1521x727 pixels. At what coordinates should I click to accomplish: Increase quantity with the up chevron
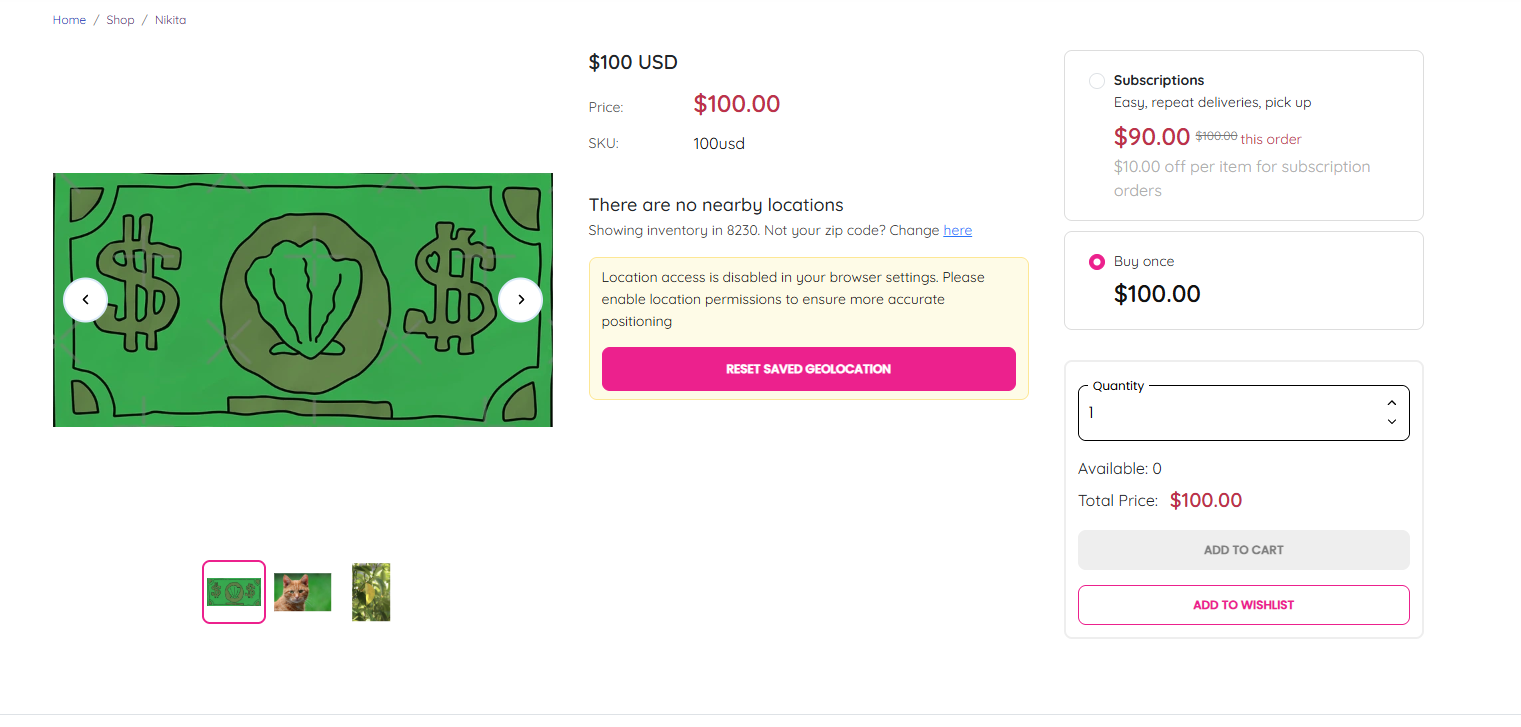click(1391, 403)
